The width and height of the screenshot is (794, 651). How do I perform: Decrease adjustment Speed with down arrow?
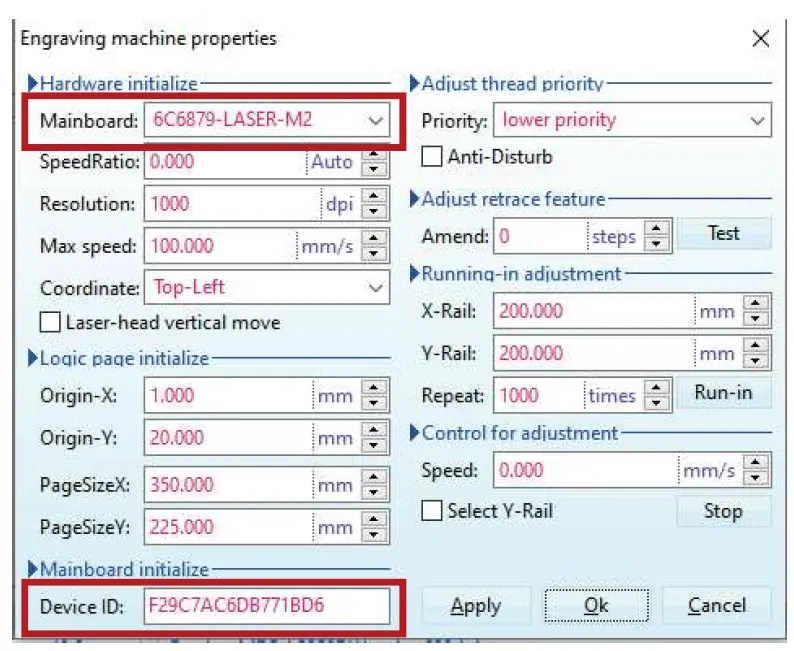coord(756,477)
